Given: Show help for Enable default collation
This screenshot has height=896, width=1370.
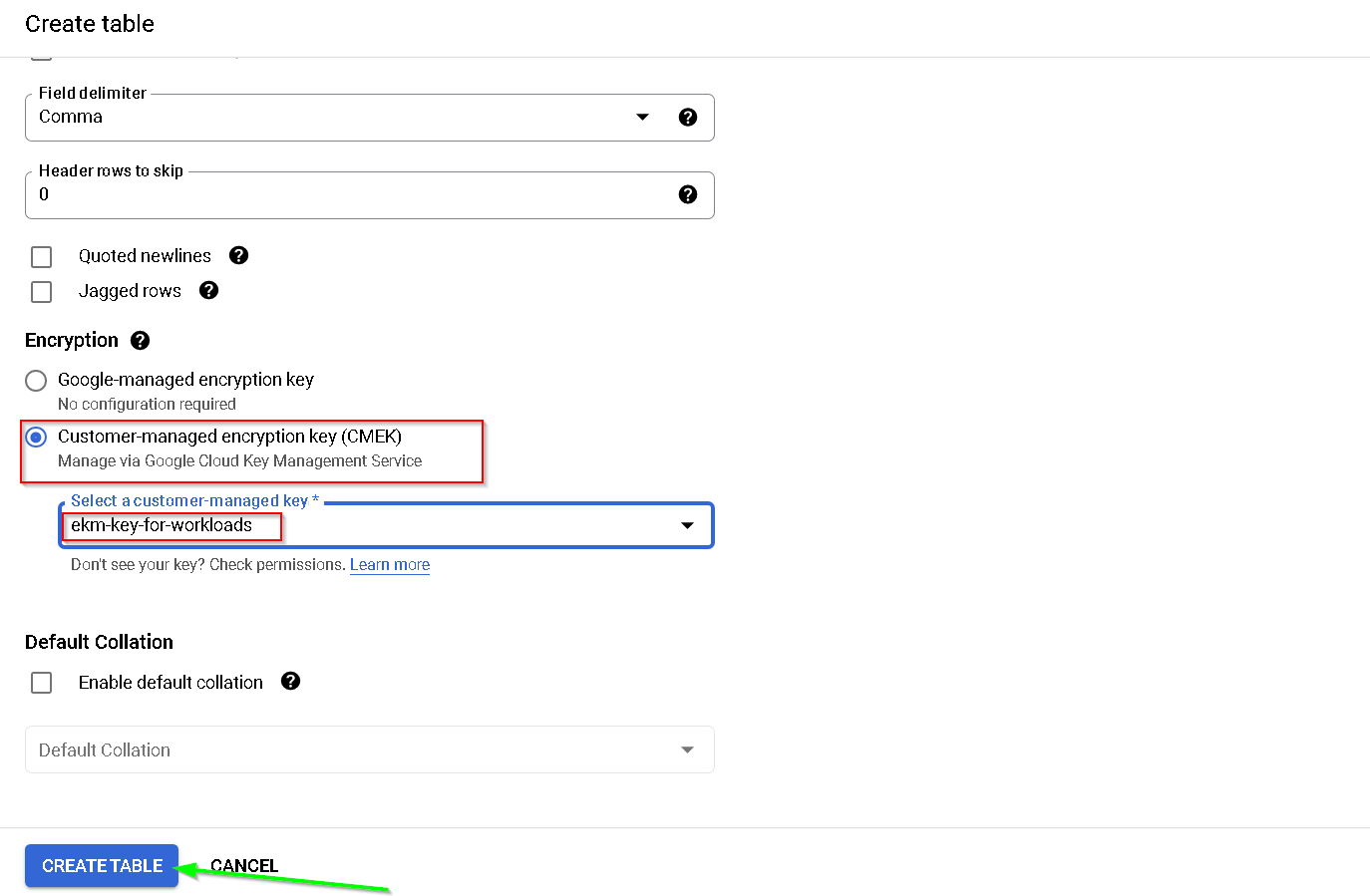Looking at the screenshot, I should (x=290, y=681).
